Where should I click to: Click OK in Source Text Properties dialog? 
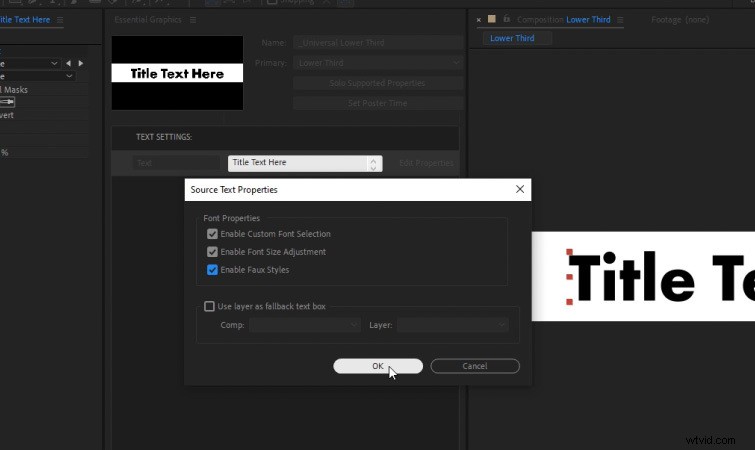(378, 366)
